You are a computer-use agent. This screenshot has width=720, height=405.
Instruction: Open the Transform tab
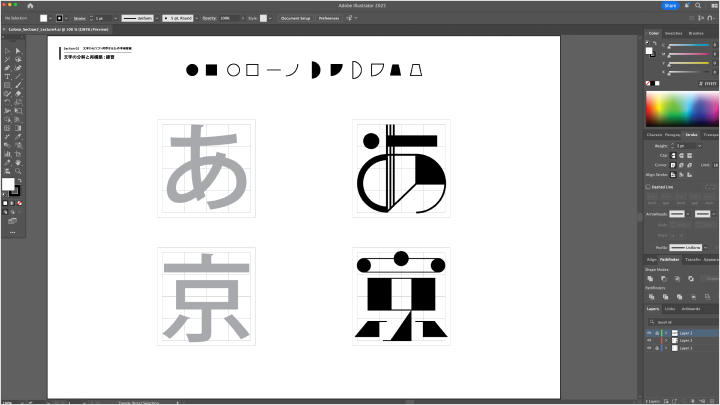tap(692, 259)
